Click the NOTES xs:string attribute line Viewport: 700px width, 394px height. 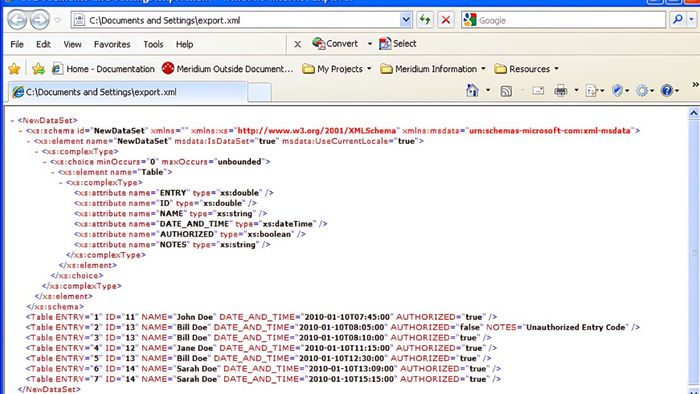pyautogui.click(x=172, y=245)
